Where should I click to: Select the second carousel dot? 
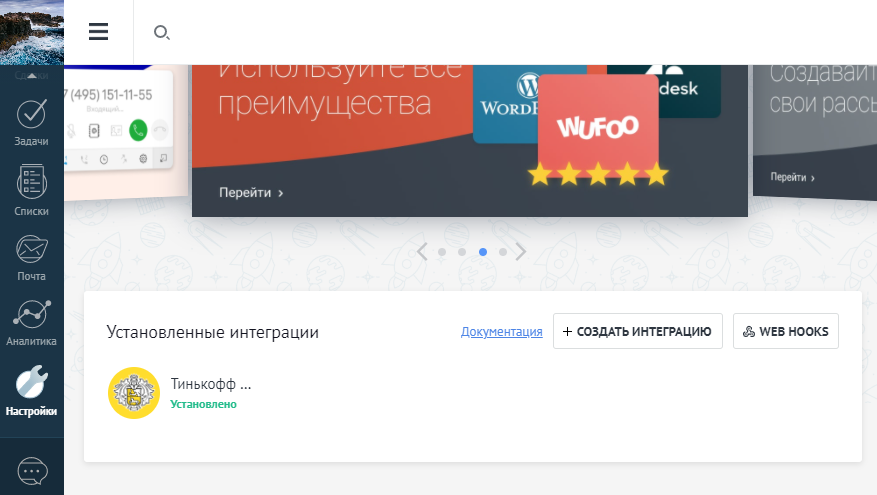[x=462, y=252]
